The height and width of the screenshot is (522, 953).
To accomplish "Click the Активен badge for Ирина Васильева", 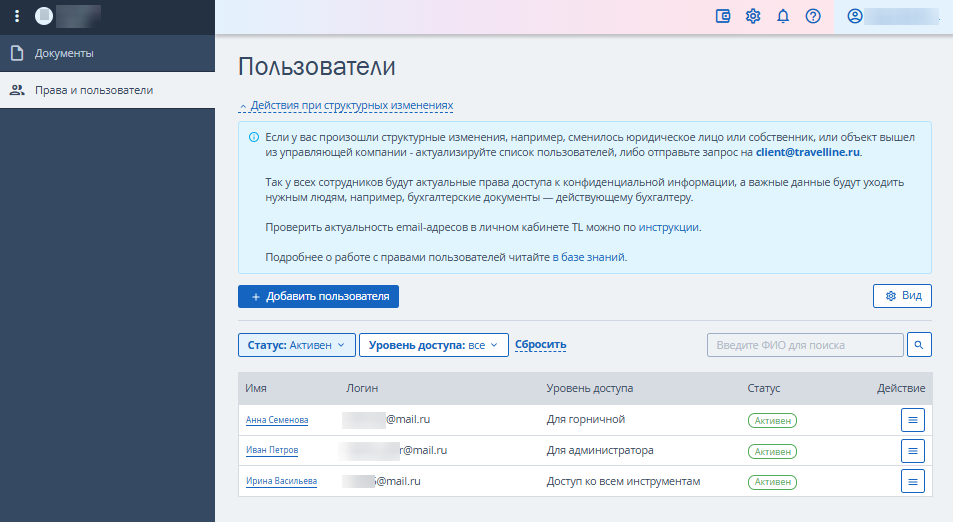I will click(x=772, y=482).
